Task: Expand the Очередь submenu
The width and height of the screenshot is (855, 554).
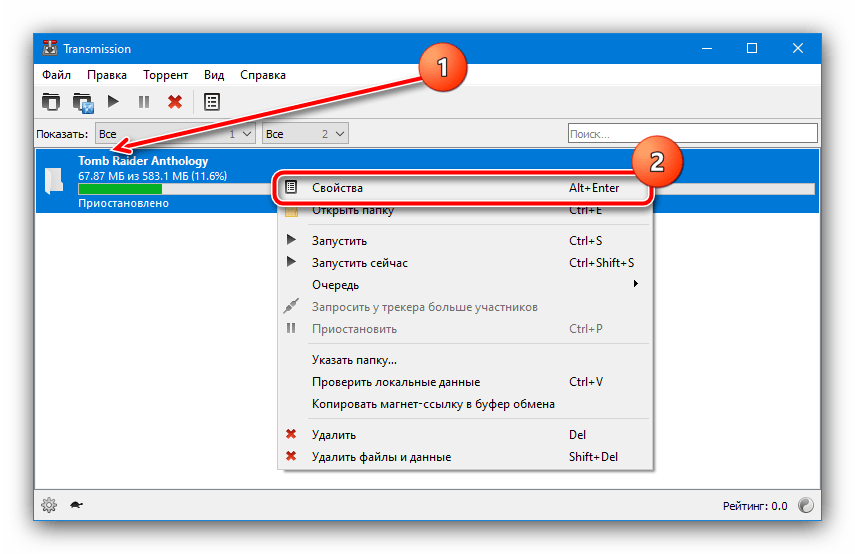Action: coord(465,285)
